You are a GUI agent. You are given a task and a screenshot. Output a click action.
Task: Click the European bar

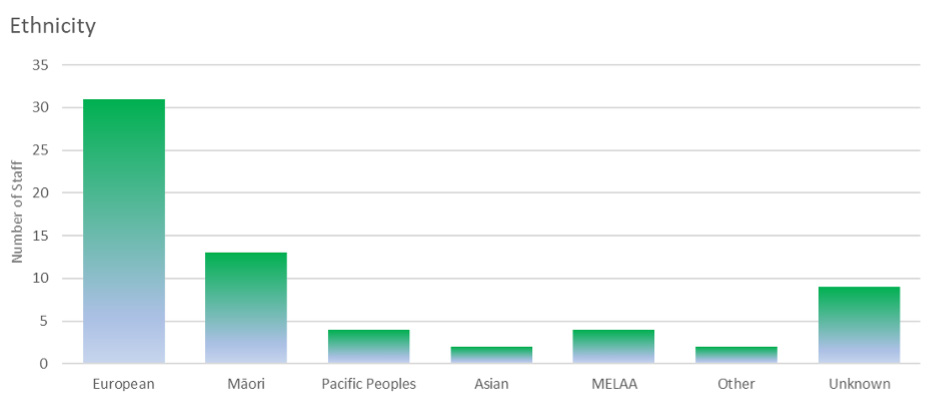pos(123,231)
